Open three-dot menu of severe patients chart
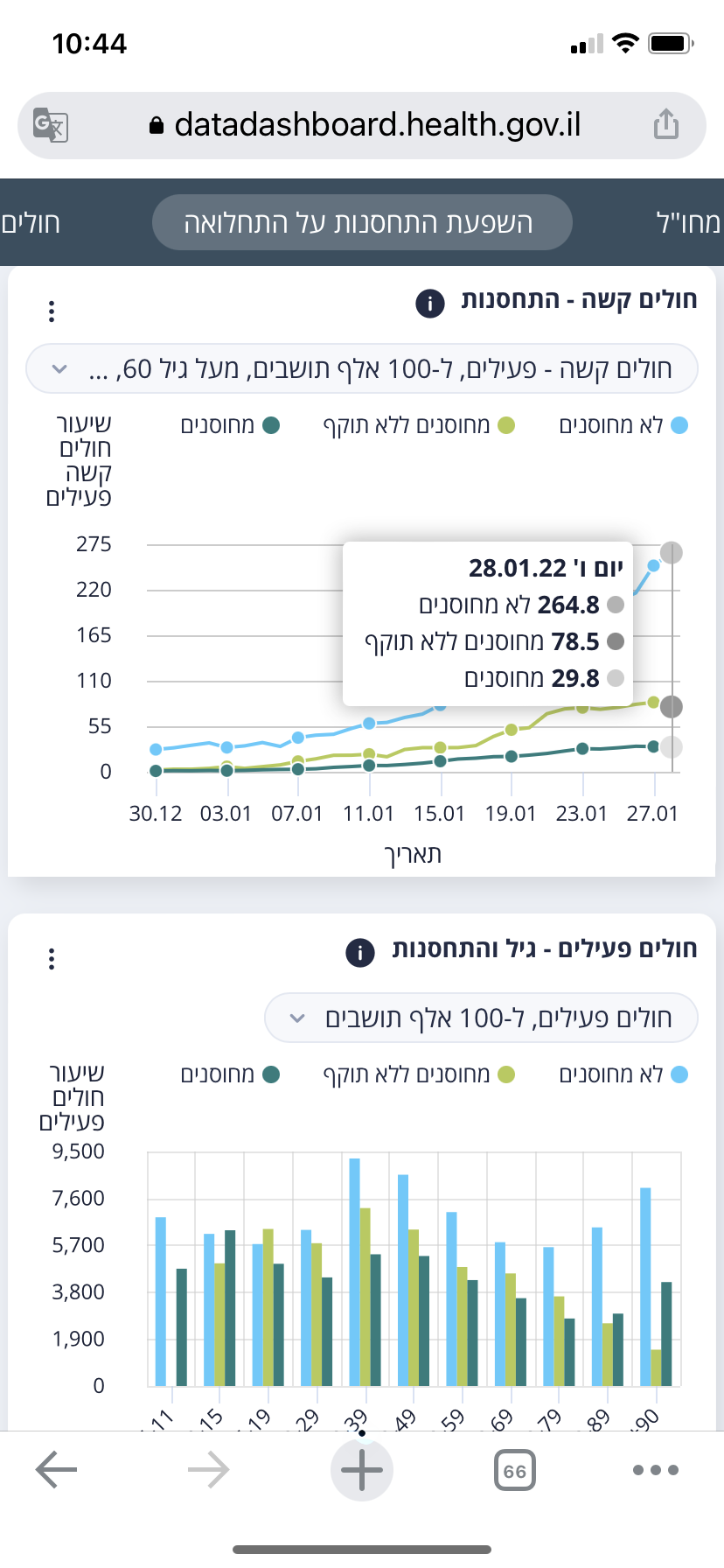 tap(52, 311)
